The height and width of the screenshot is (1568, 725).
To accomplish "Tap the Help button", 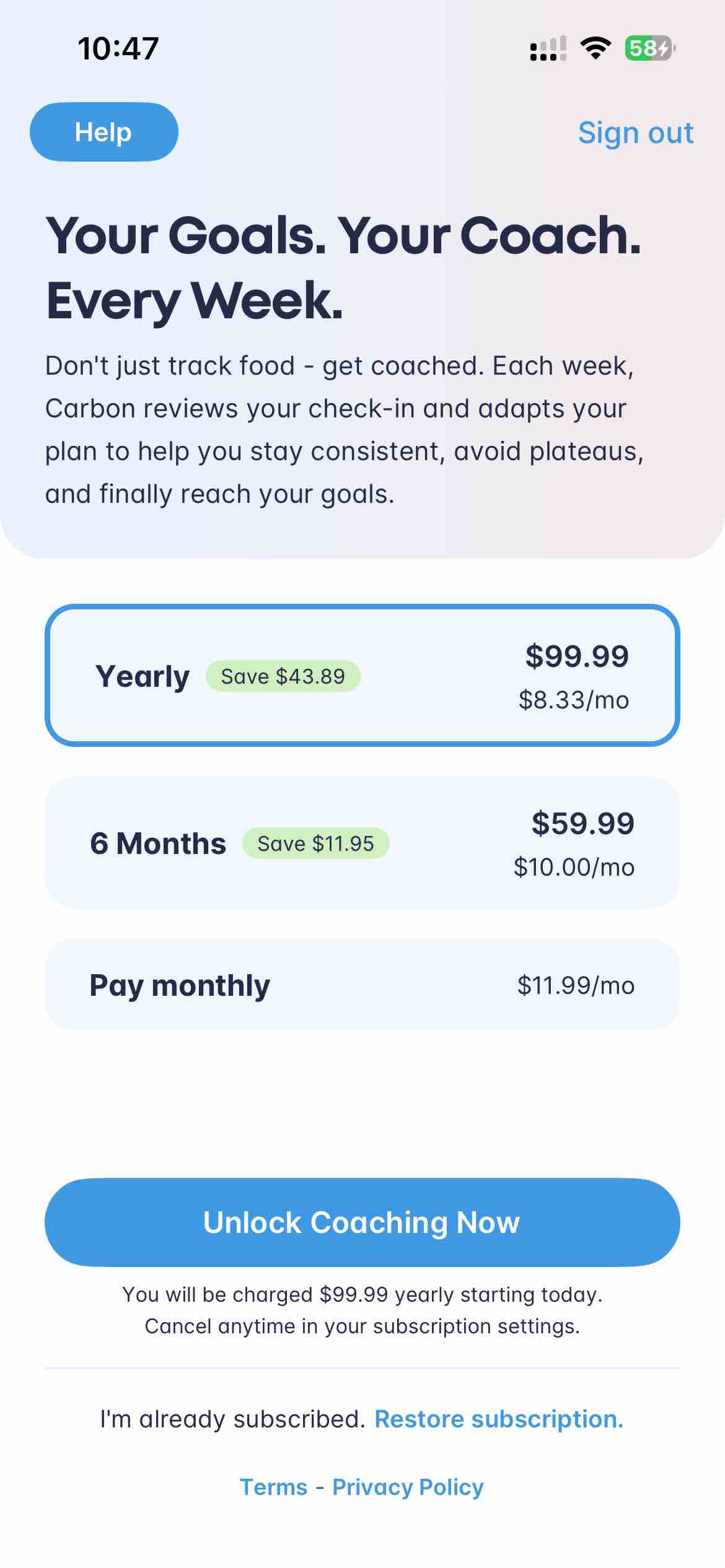I will pos(104,132).
